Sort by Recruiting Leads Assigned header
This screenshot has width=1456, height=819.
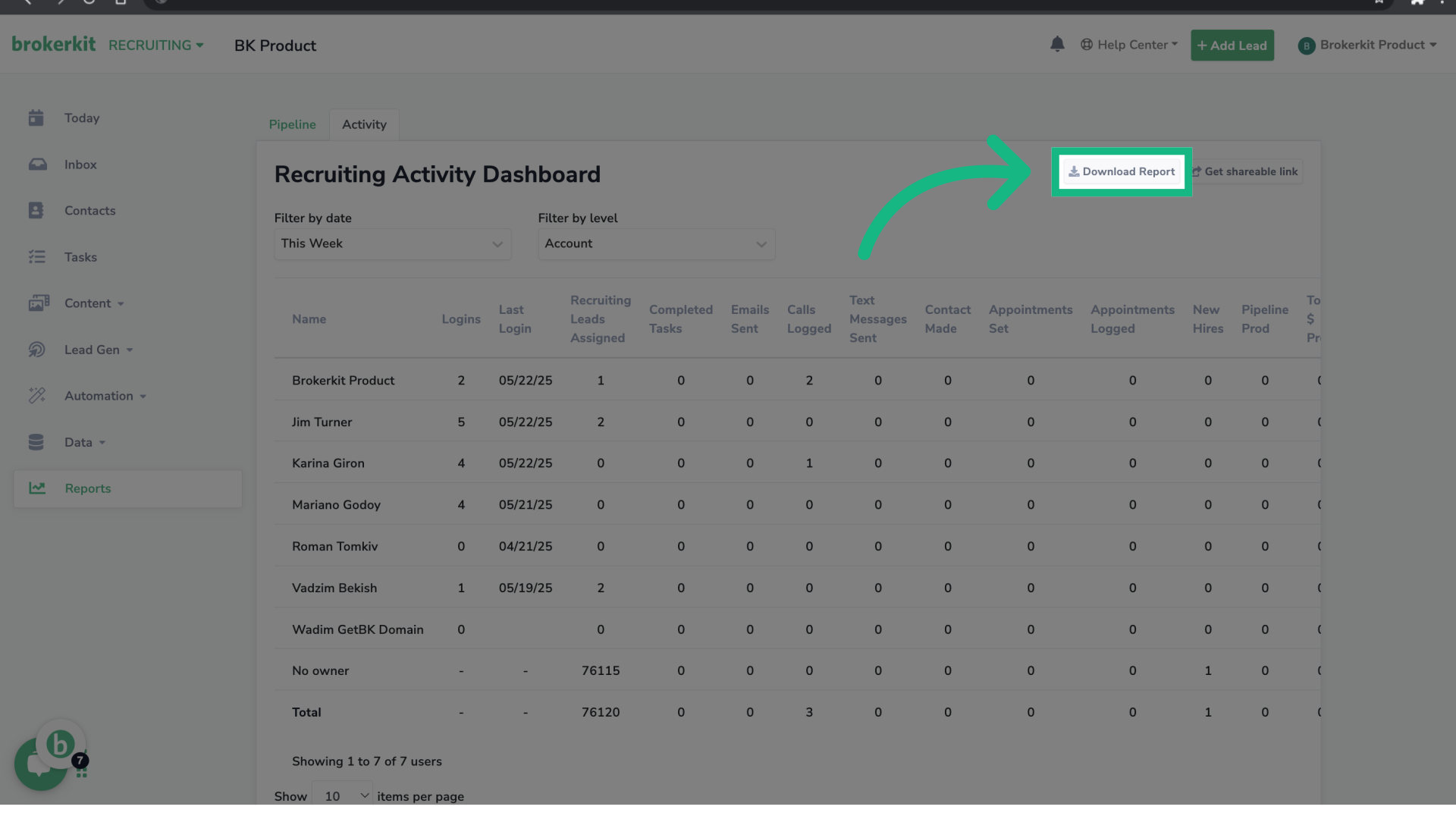click(601, 319)
